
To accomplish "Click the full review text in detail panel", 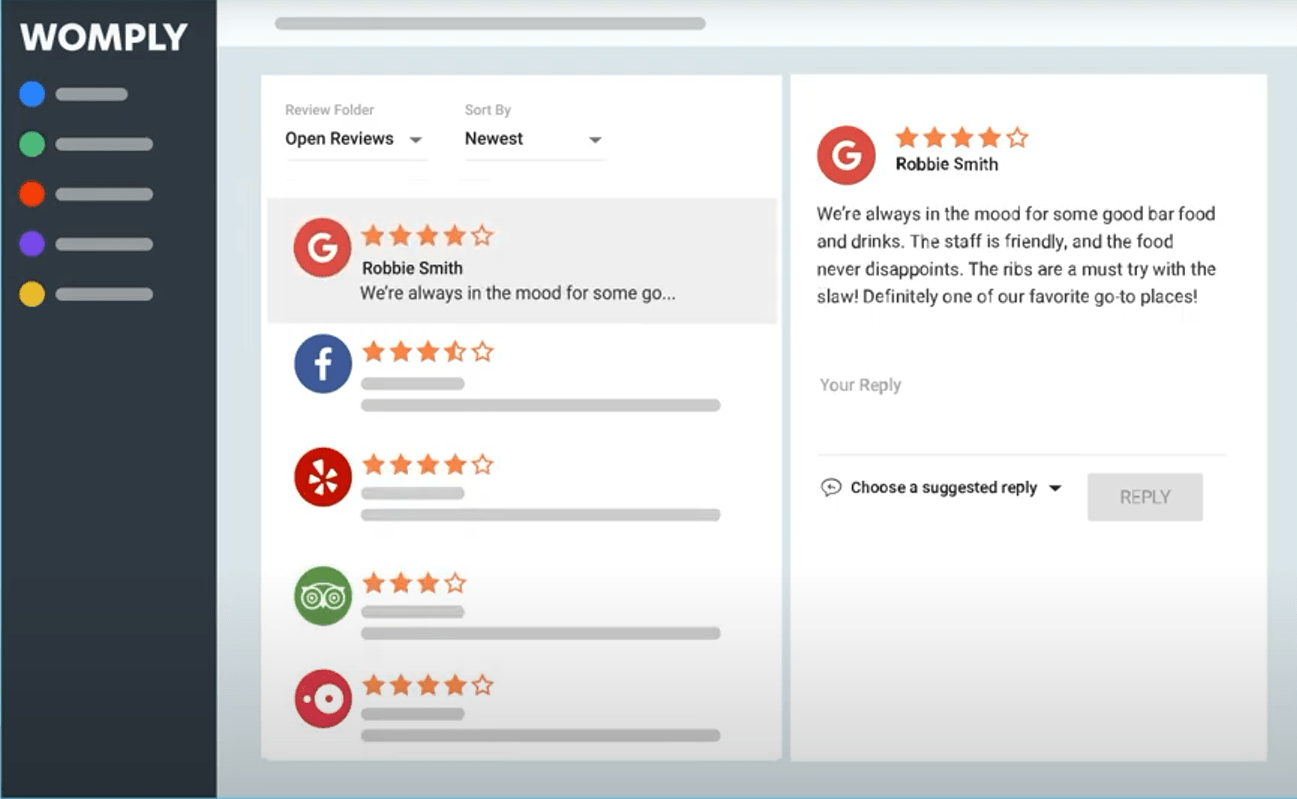I will [x=1016, y=255].
